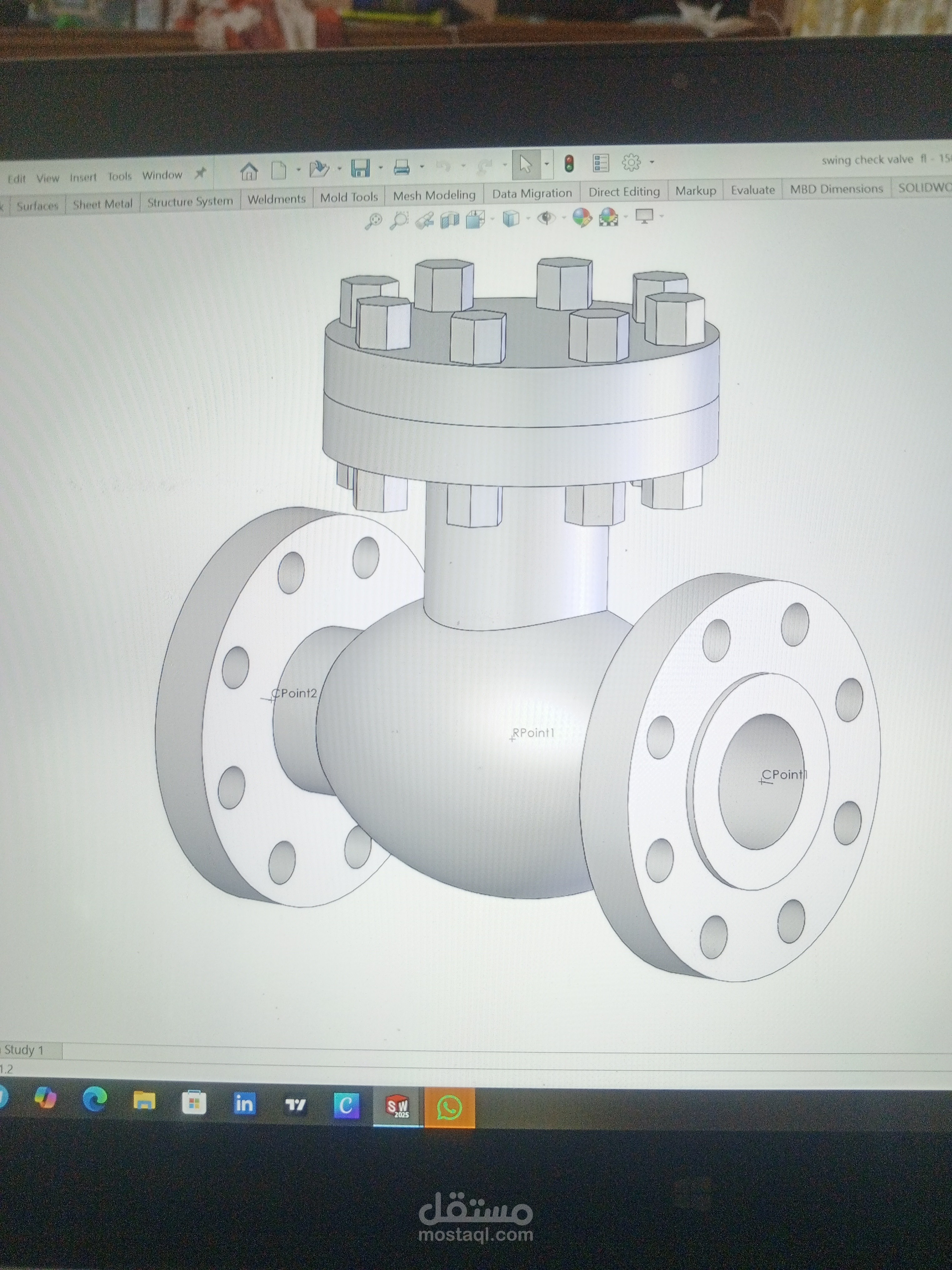952x1270 pixels.
Task: Click the Undo arrow icon
Action: pyautogui.click(x=443, y=167)
